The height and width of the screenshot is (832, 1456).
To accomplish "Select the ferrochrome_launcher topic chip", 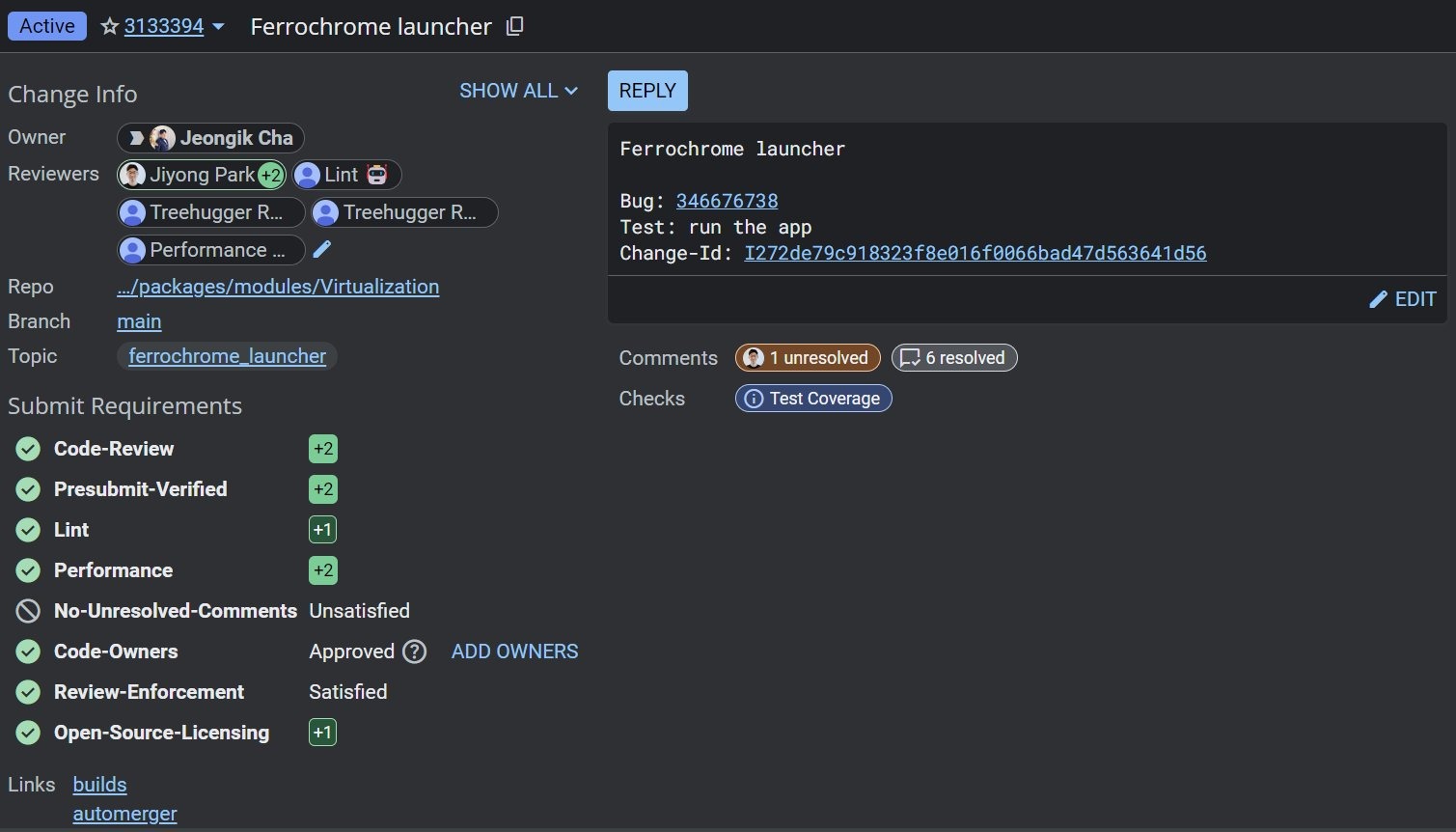I will (x=227, y=356).
